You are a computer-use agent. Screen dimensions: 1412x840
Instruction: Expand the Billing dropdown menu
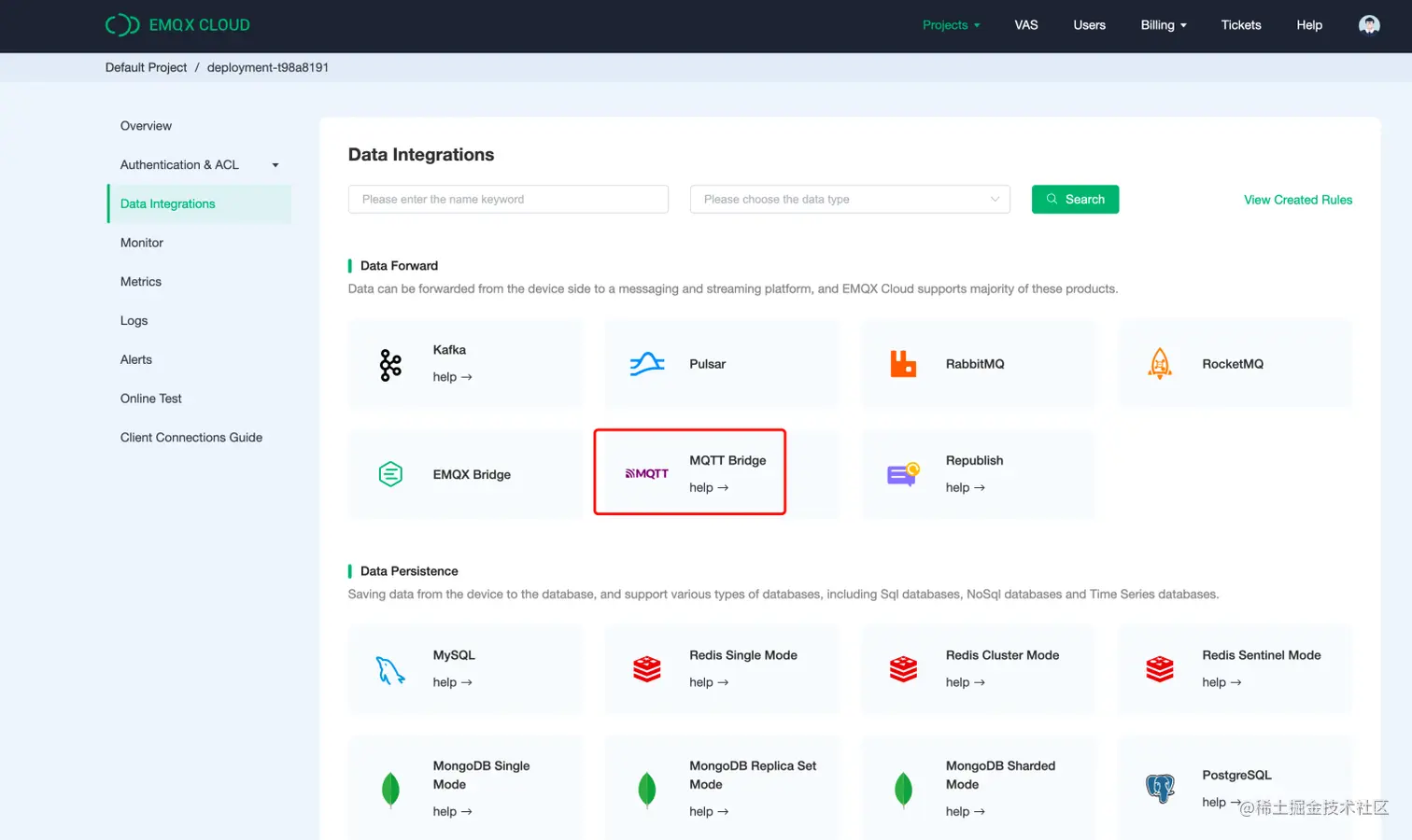1164,25
